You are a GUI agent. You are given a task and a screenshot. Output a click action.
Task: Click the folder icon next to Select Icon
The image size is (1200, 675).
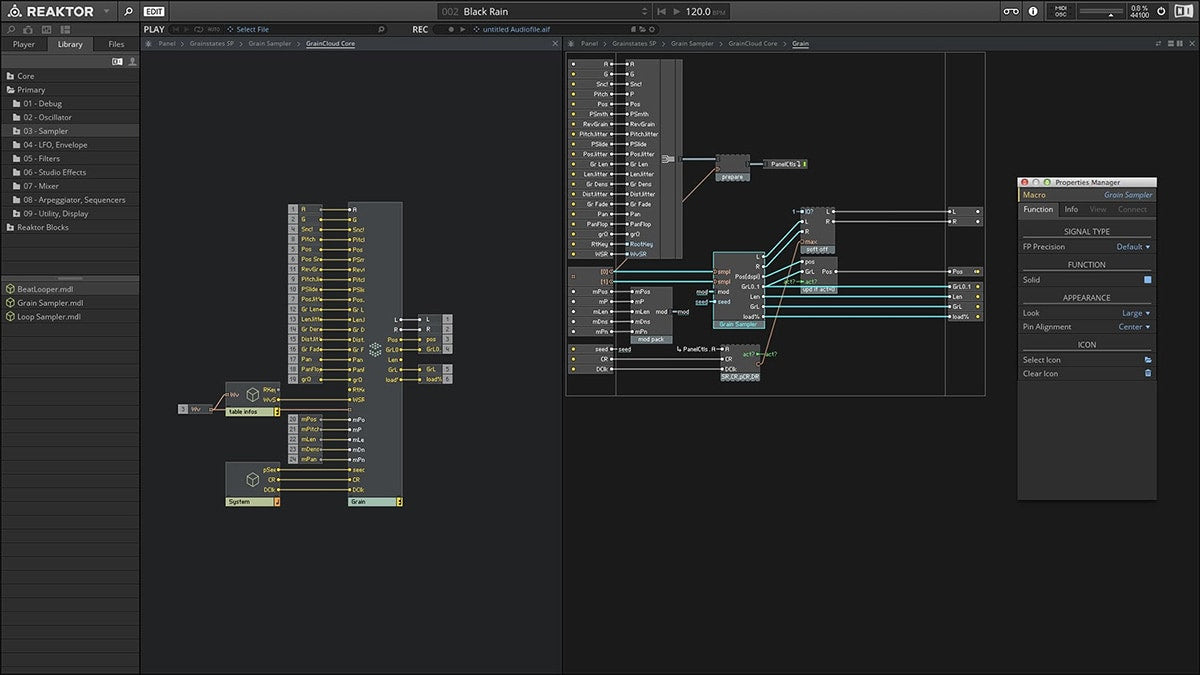[1148, 359]
